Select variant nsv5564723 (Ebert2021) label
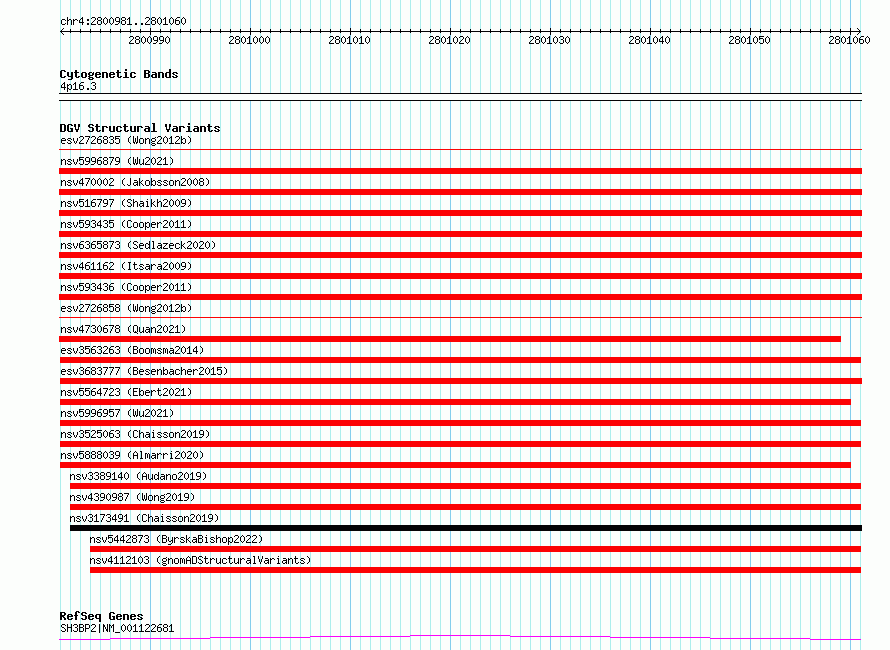The height and width of the screenshot is (650, 890). coord(126,392)
